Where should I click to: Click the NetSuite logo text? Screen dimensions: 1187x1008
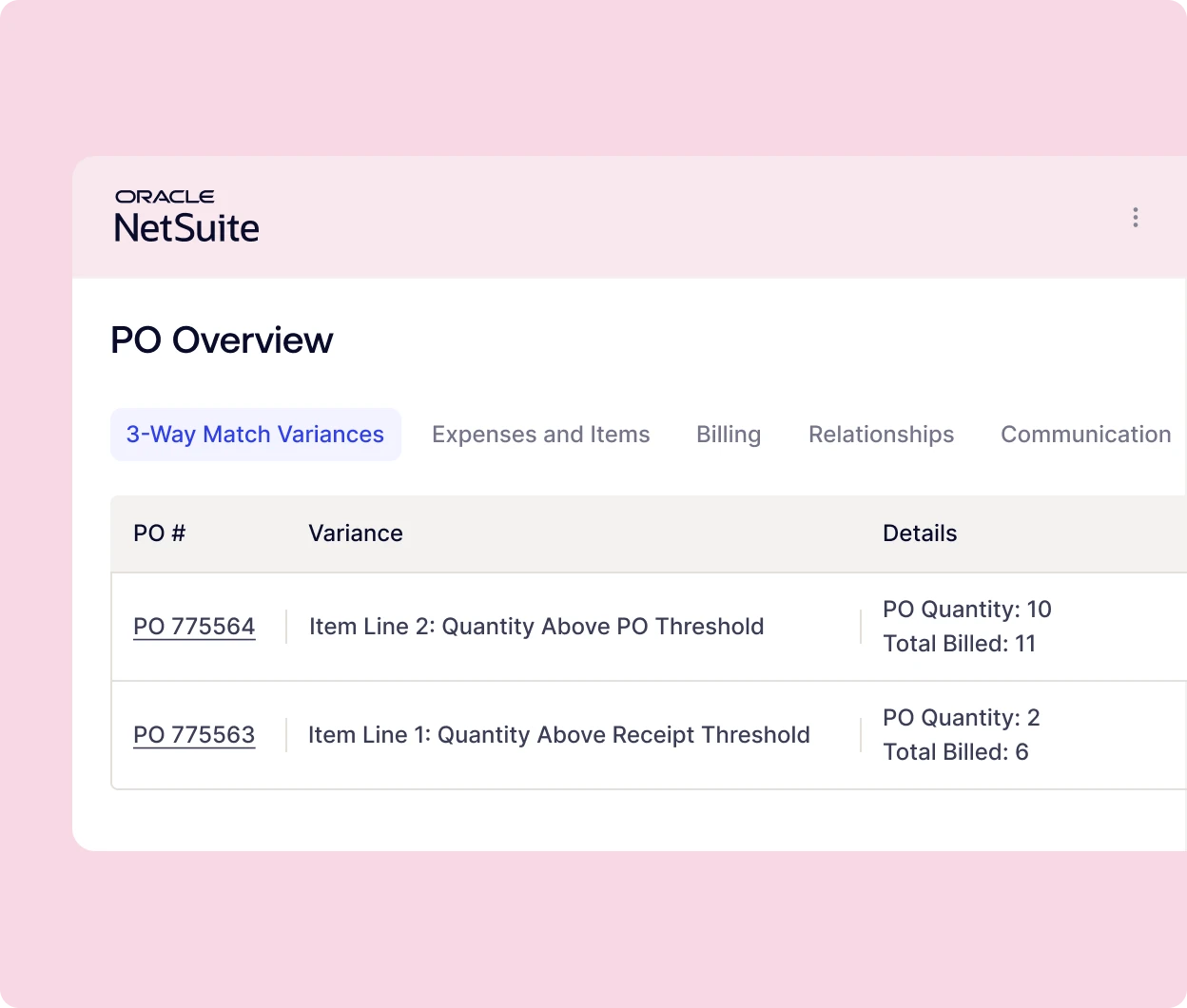186,229
